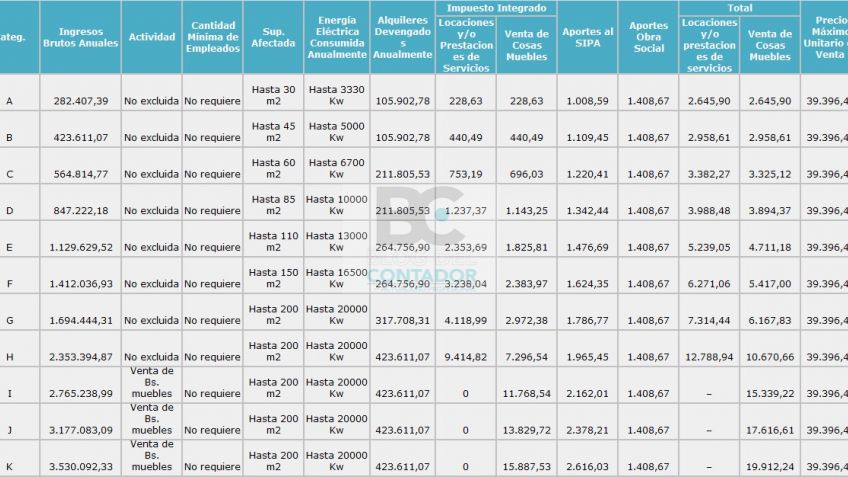Click total value 19.912,24
The image size is (848, 477).
tap(770, 467)
